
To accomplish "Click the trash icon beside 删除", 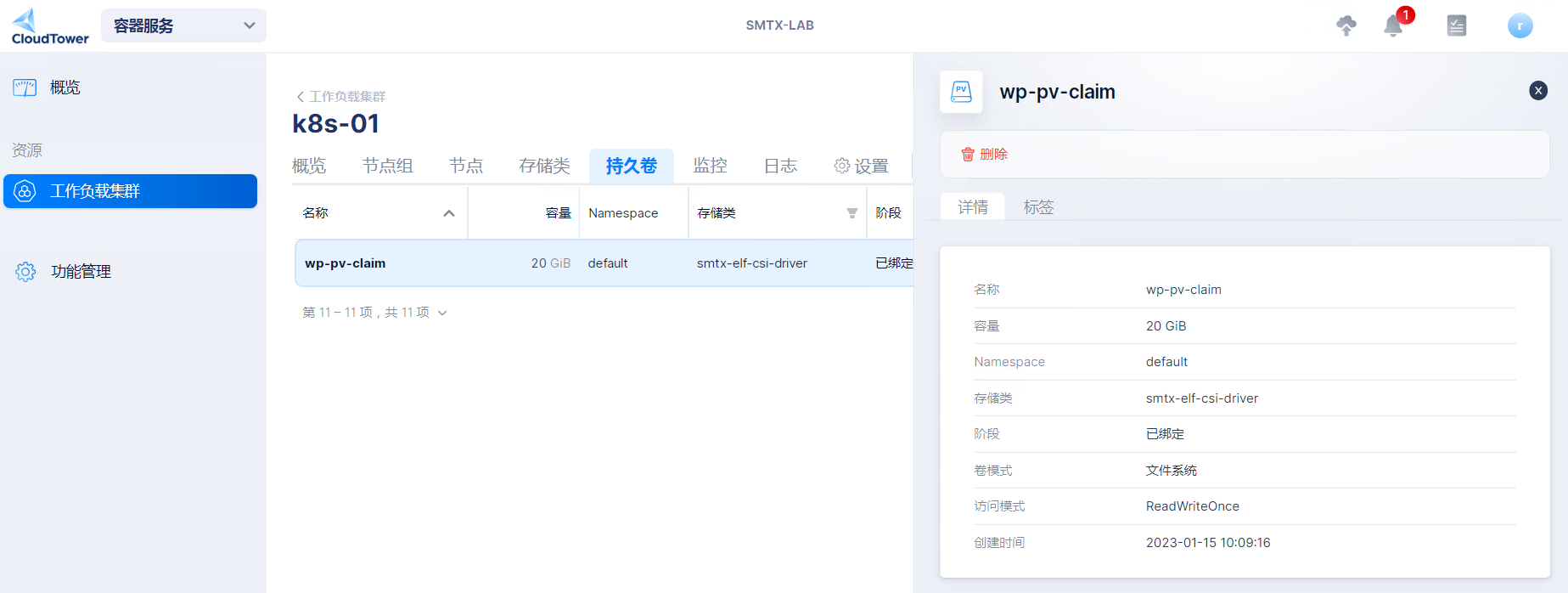I will pos(968,155).
